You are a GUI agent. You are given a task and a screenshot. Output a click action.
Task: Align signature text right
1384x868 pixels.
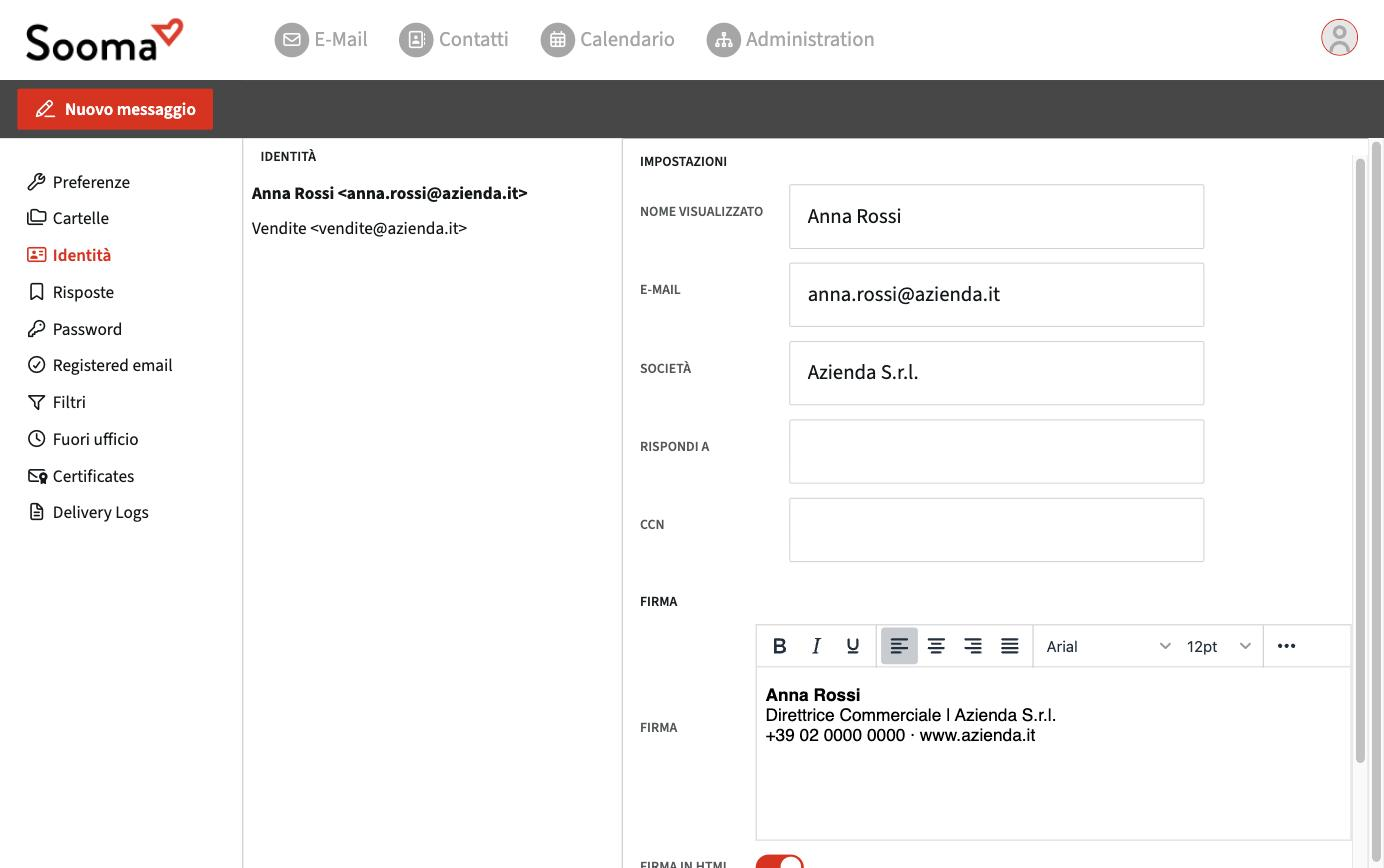[973, 646]
